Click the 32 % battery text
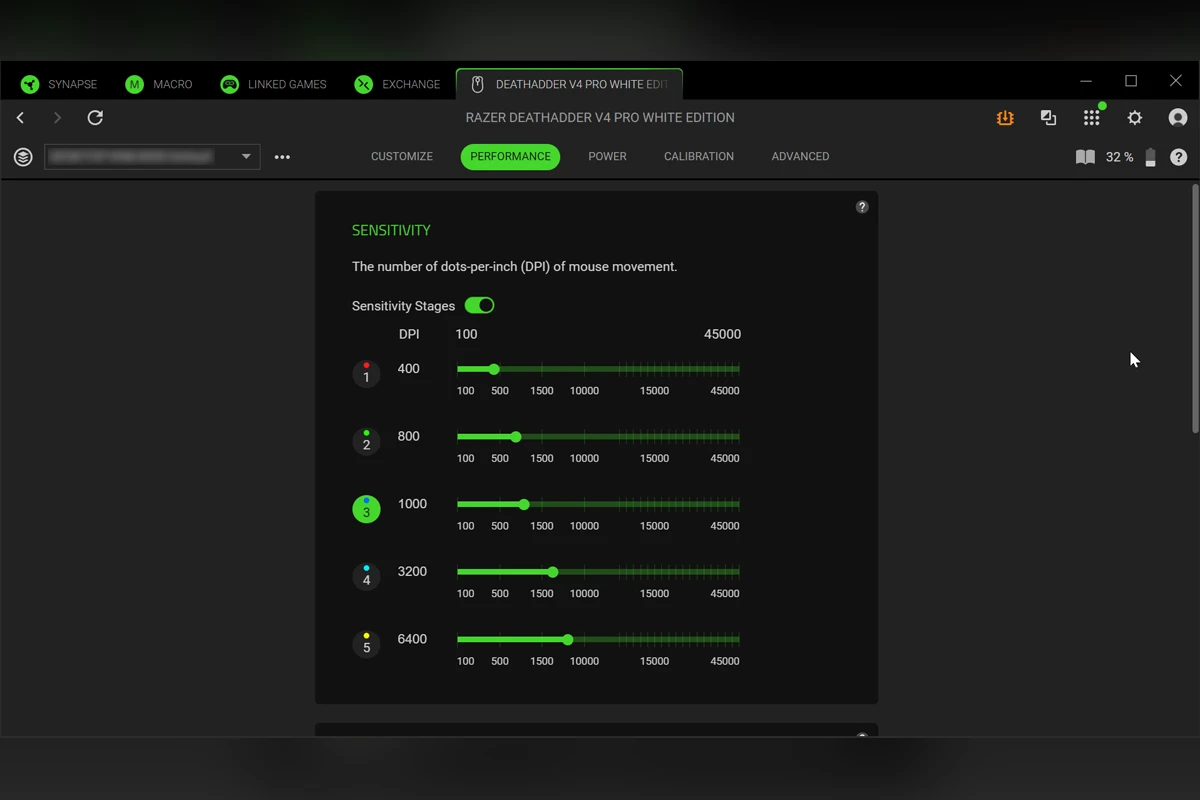The height and width of the screenshot is (800, 1200). [1120, 157]
